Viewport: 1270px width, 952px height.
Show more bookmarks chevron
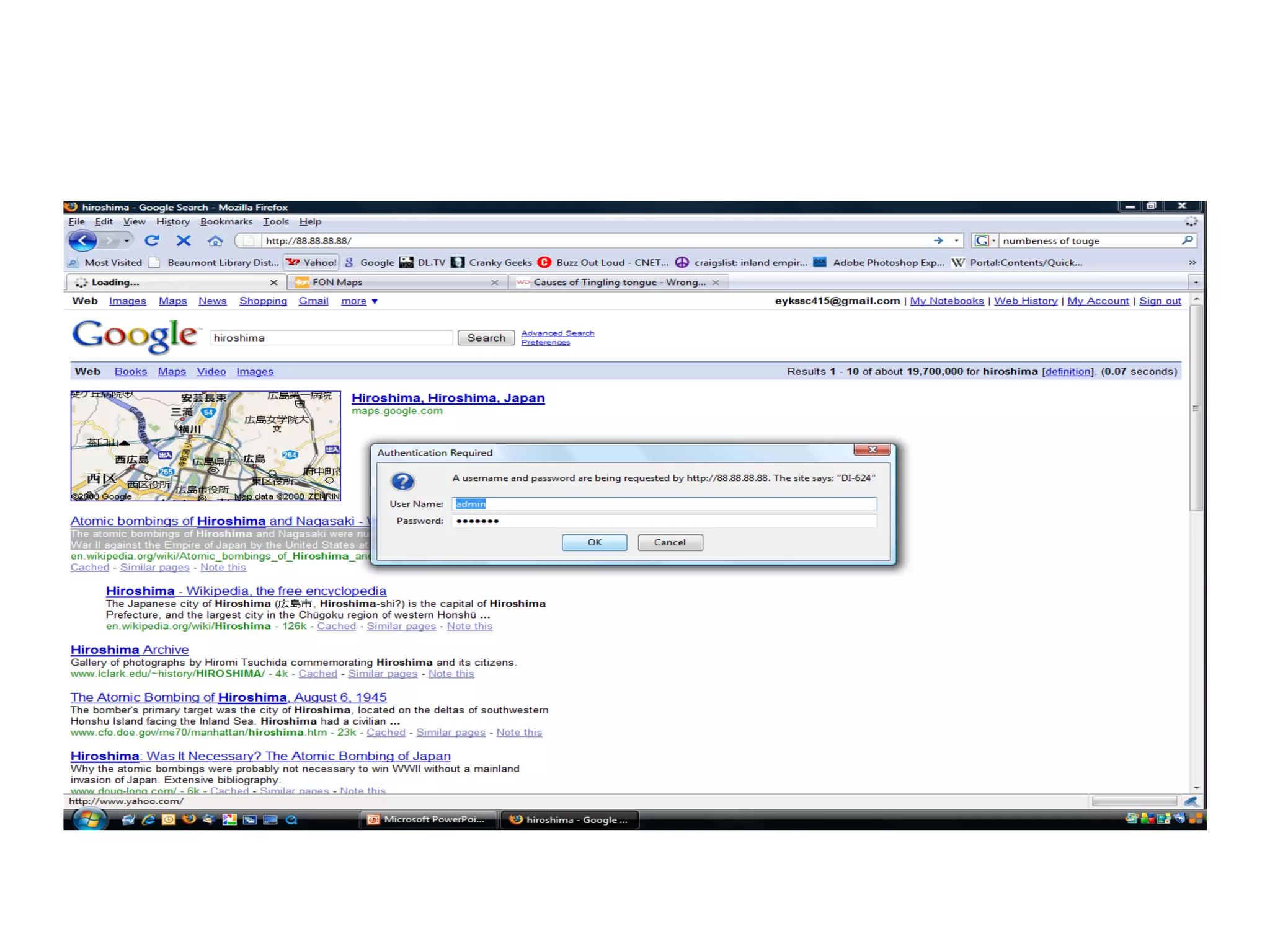pyautogui.click(x=1192, y=262)
